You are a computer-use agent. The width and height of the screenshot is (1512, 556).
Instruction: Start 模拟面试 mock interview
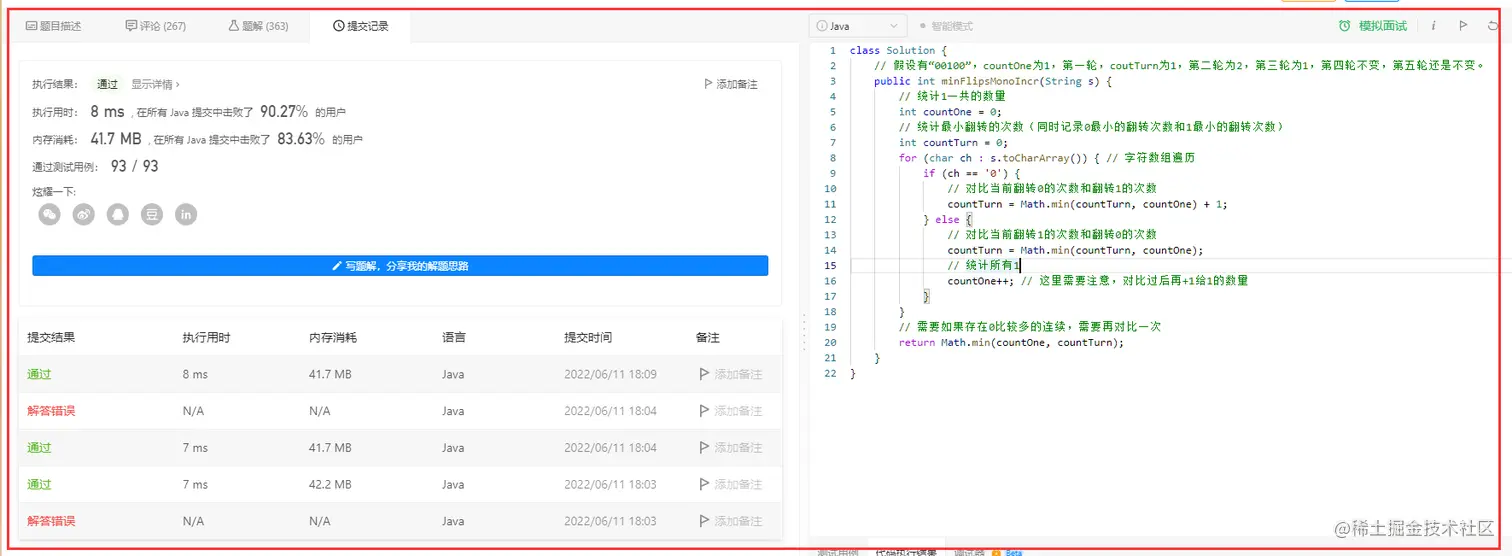tap(1373, 26)
